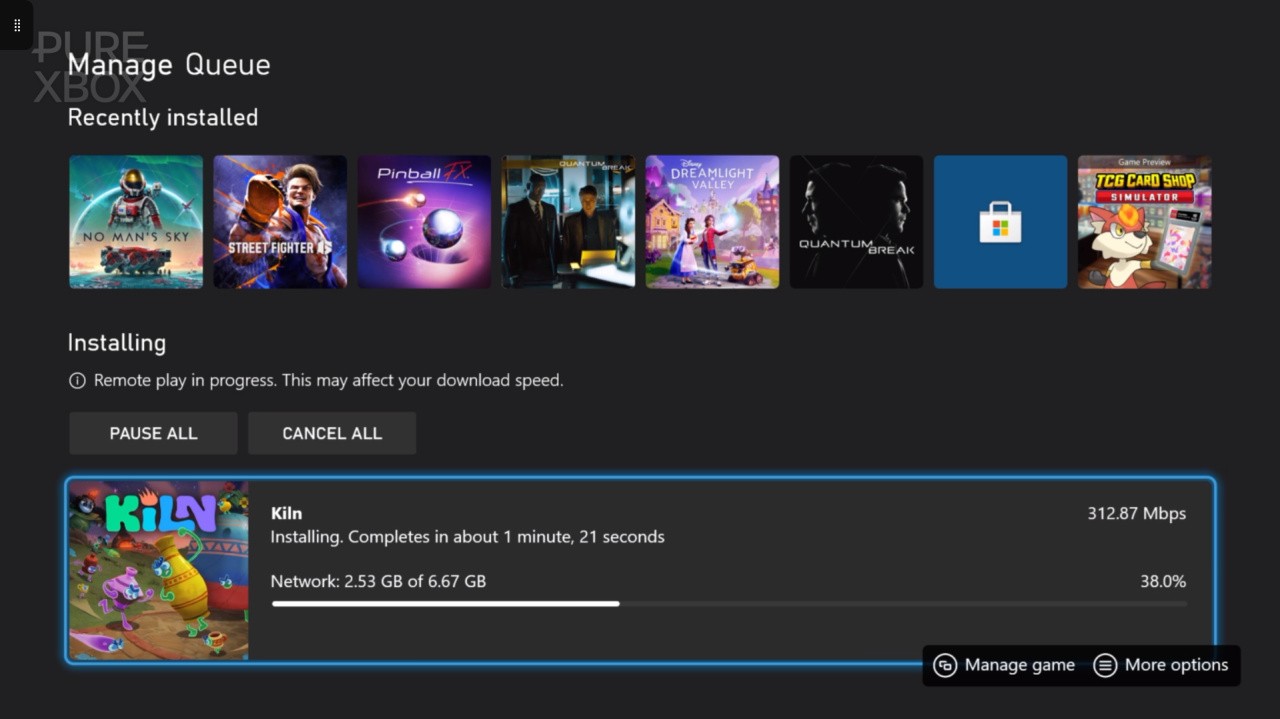
Task: Click the grip handle icon in top-left corner
Action: click(17, 25)
